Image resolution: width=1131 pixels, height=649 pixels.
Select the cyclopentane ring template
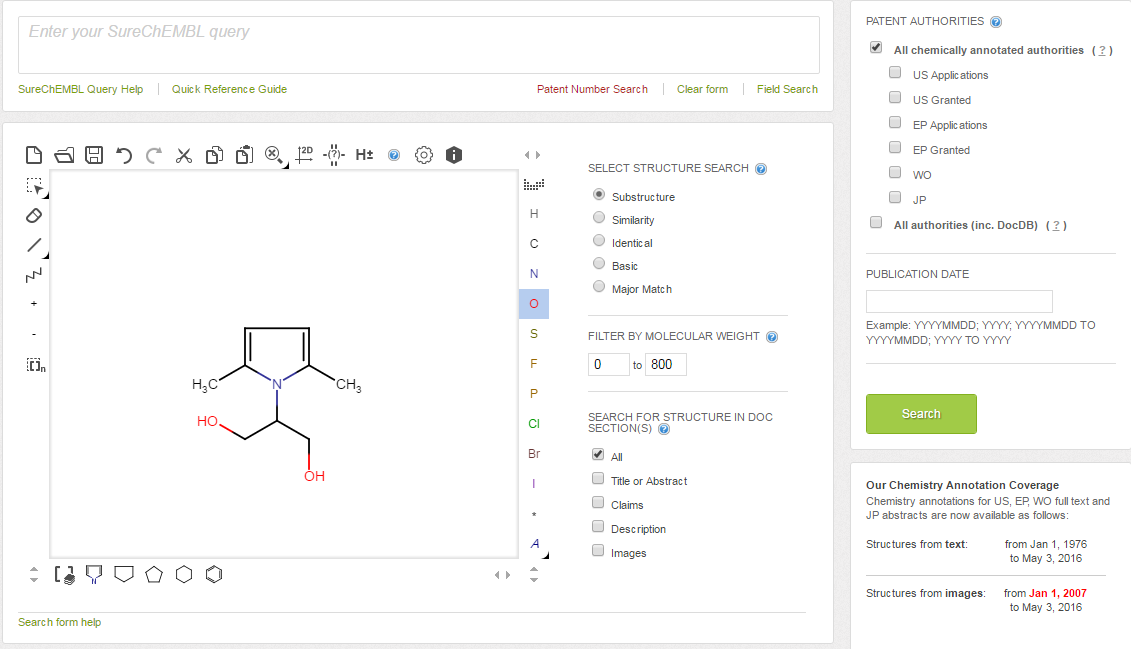154,575
